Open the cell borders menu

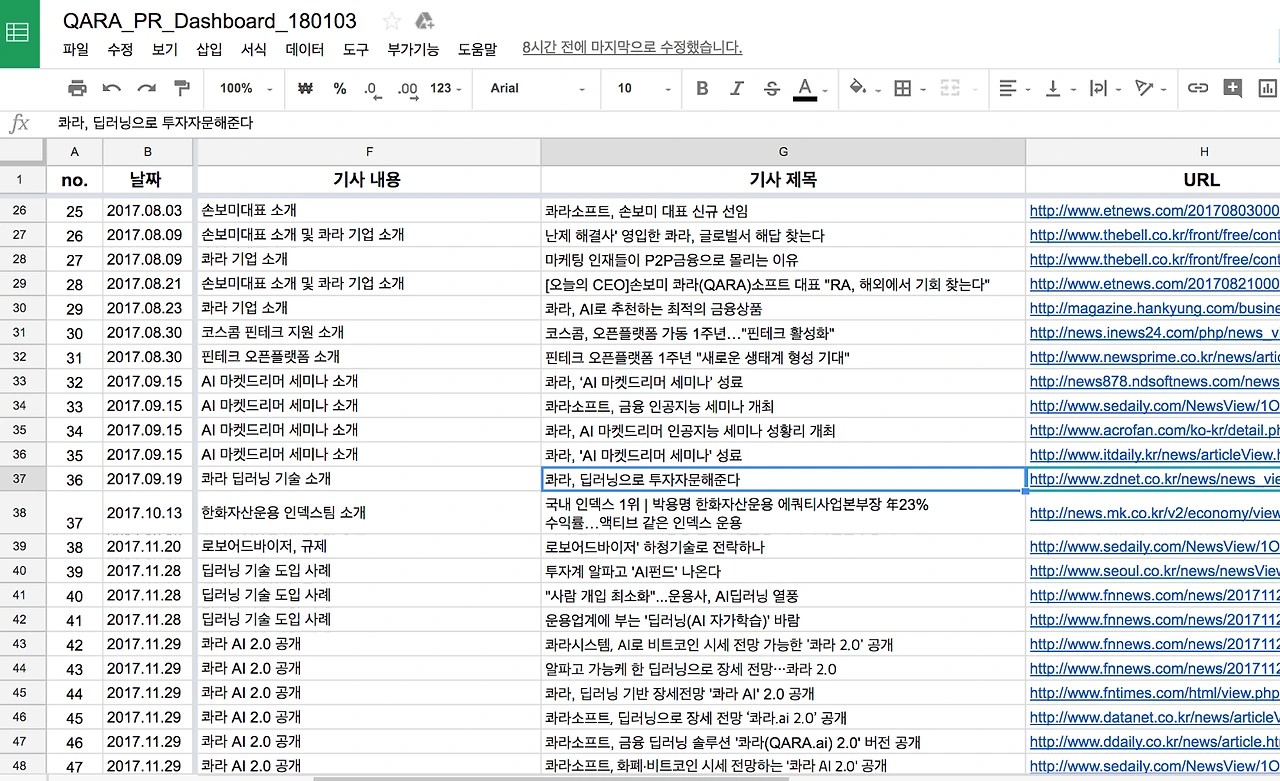coord(908,88)
